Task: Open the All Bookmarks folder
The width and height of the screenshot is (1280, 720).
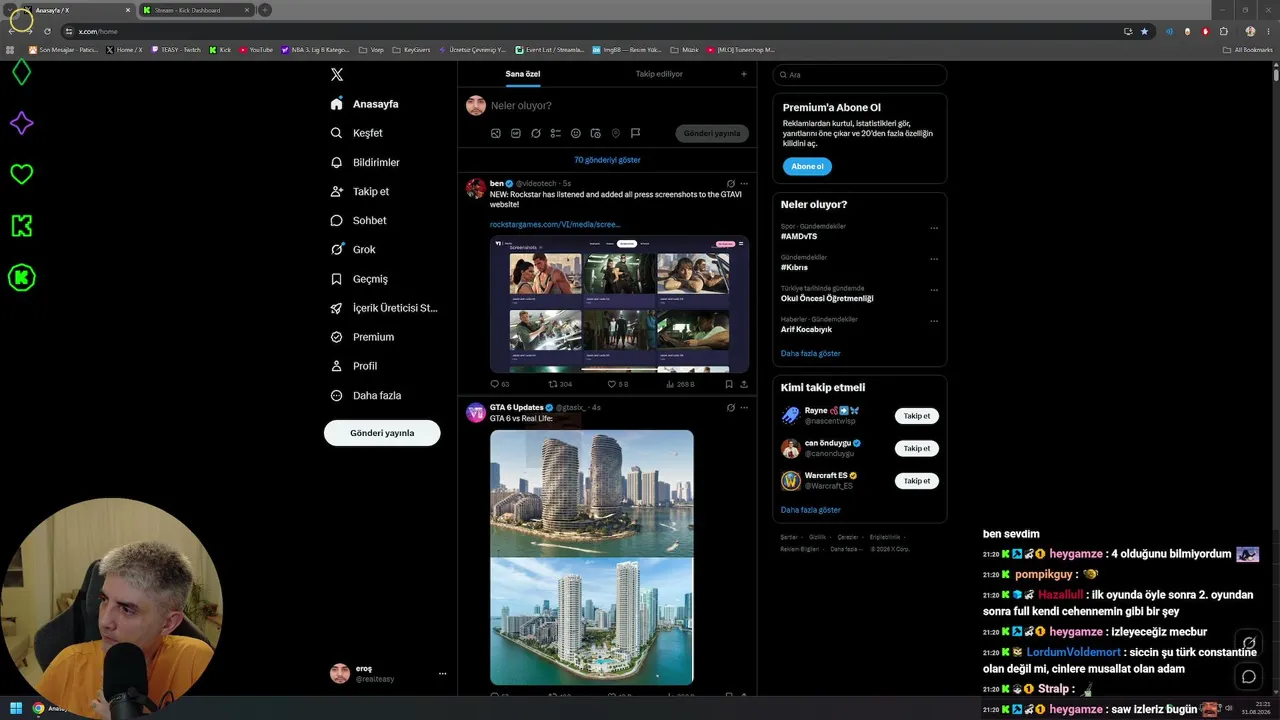Action: coord(1247,49)
